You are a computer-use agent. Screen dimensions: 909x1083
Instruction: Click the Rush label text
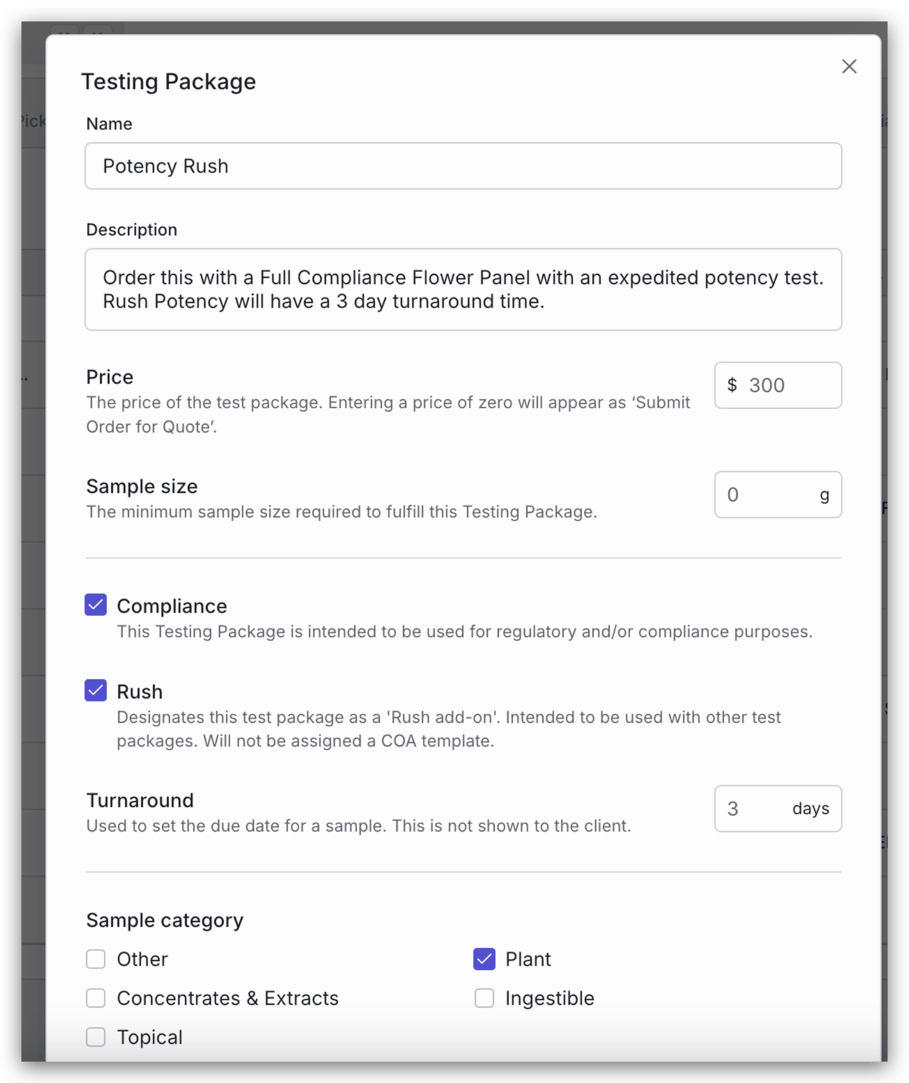[x=139, y=691]
